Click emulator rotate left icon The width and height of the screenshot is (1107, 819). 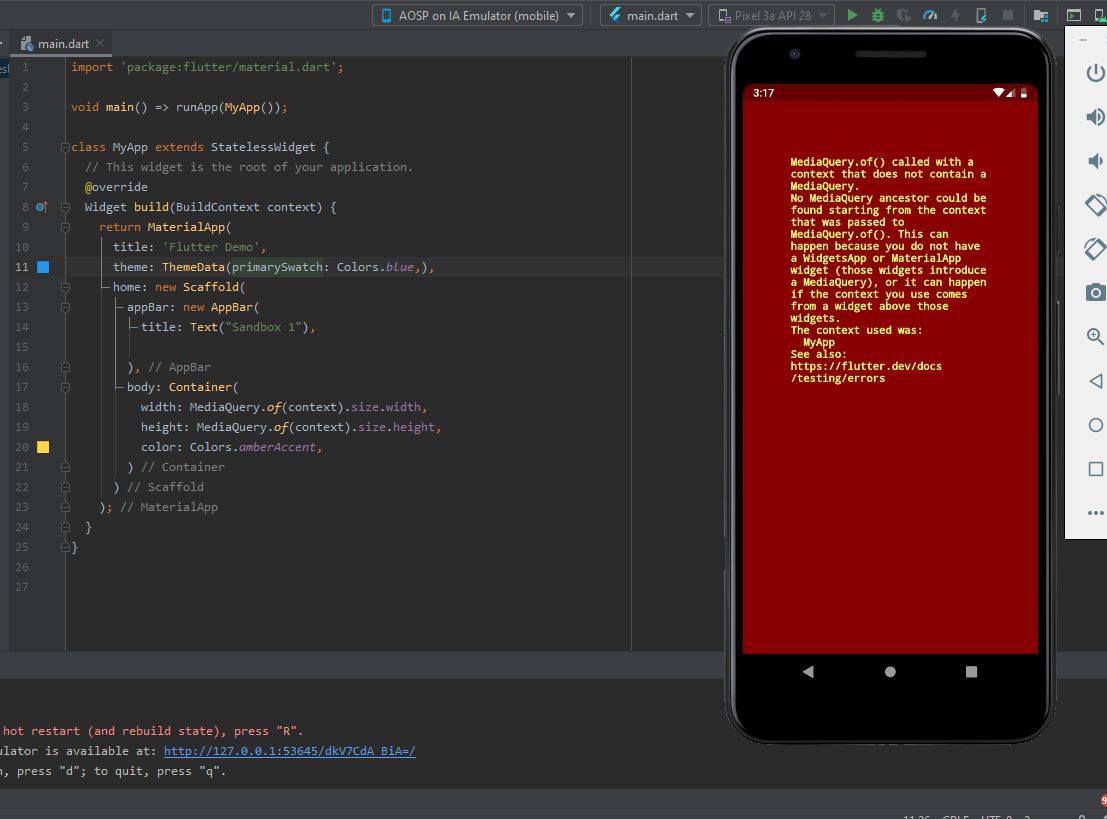click(1095, 205)
